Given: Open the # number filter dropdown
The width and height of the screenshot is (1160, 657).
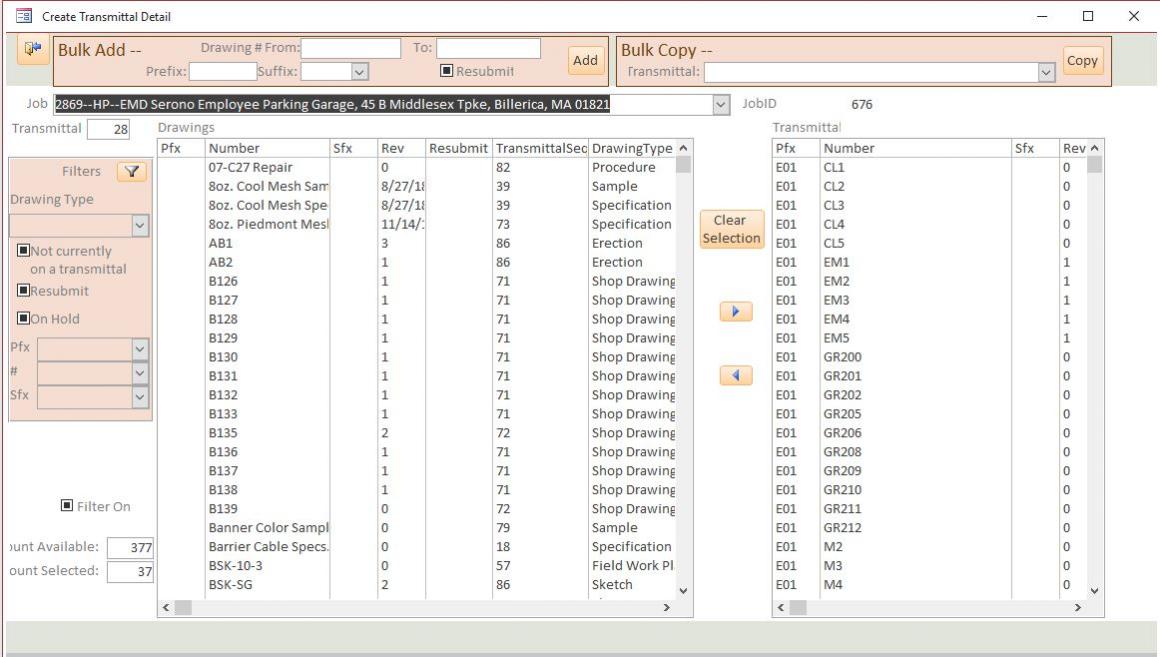Looking at the screenshot, I should [140, 373].
